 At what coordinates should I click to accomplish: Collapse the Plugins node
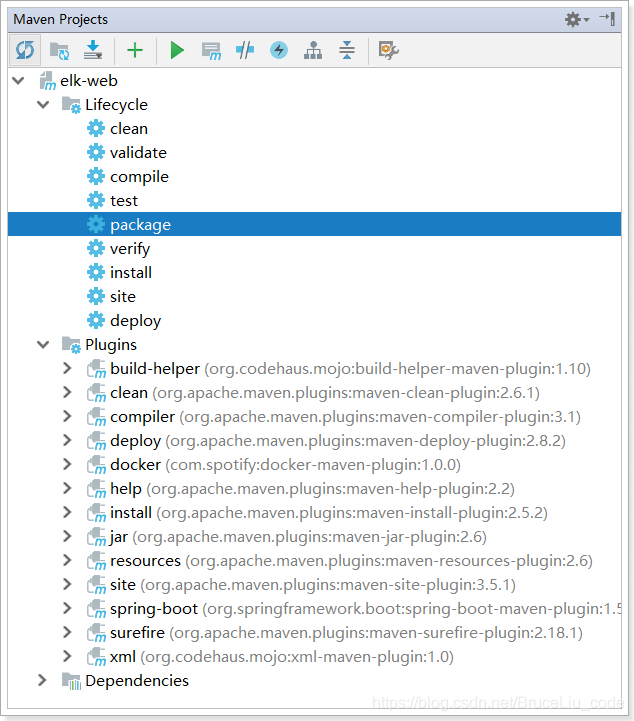click(x=43, y=345)
